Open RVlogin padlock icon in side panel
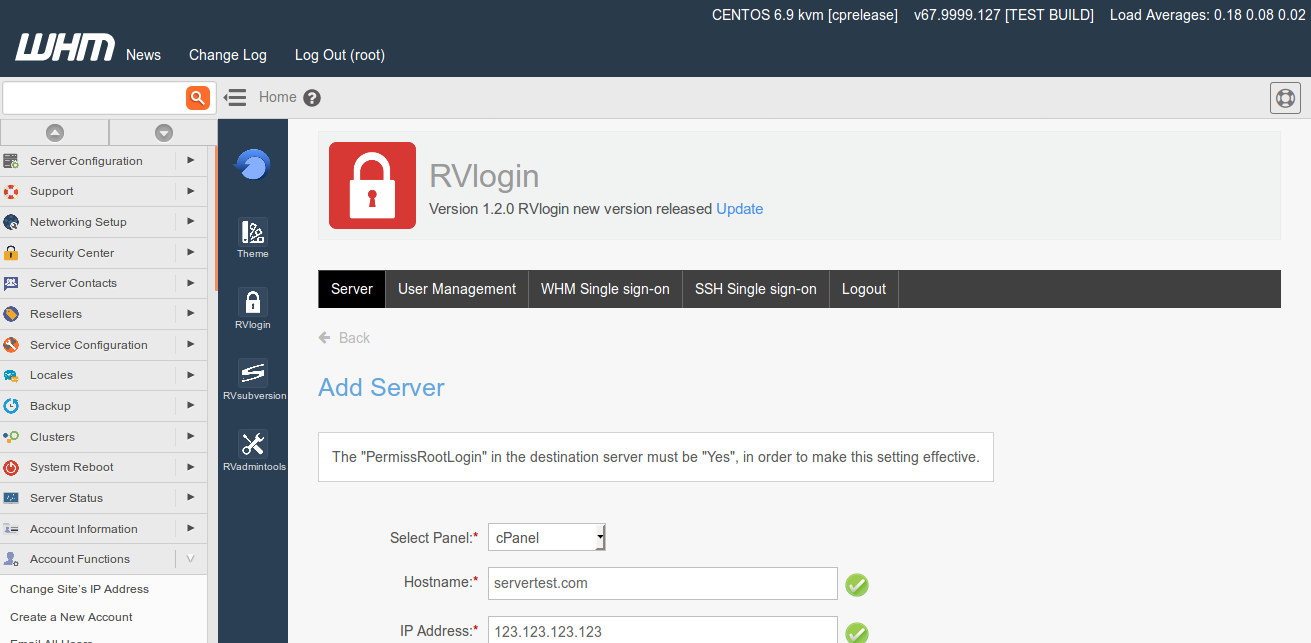1311x643 pixels. pyautogui.click(x=253, y=309)
